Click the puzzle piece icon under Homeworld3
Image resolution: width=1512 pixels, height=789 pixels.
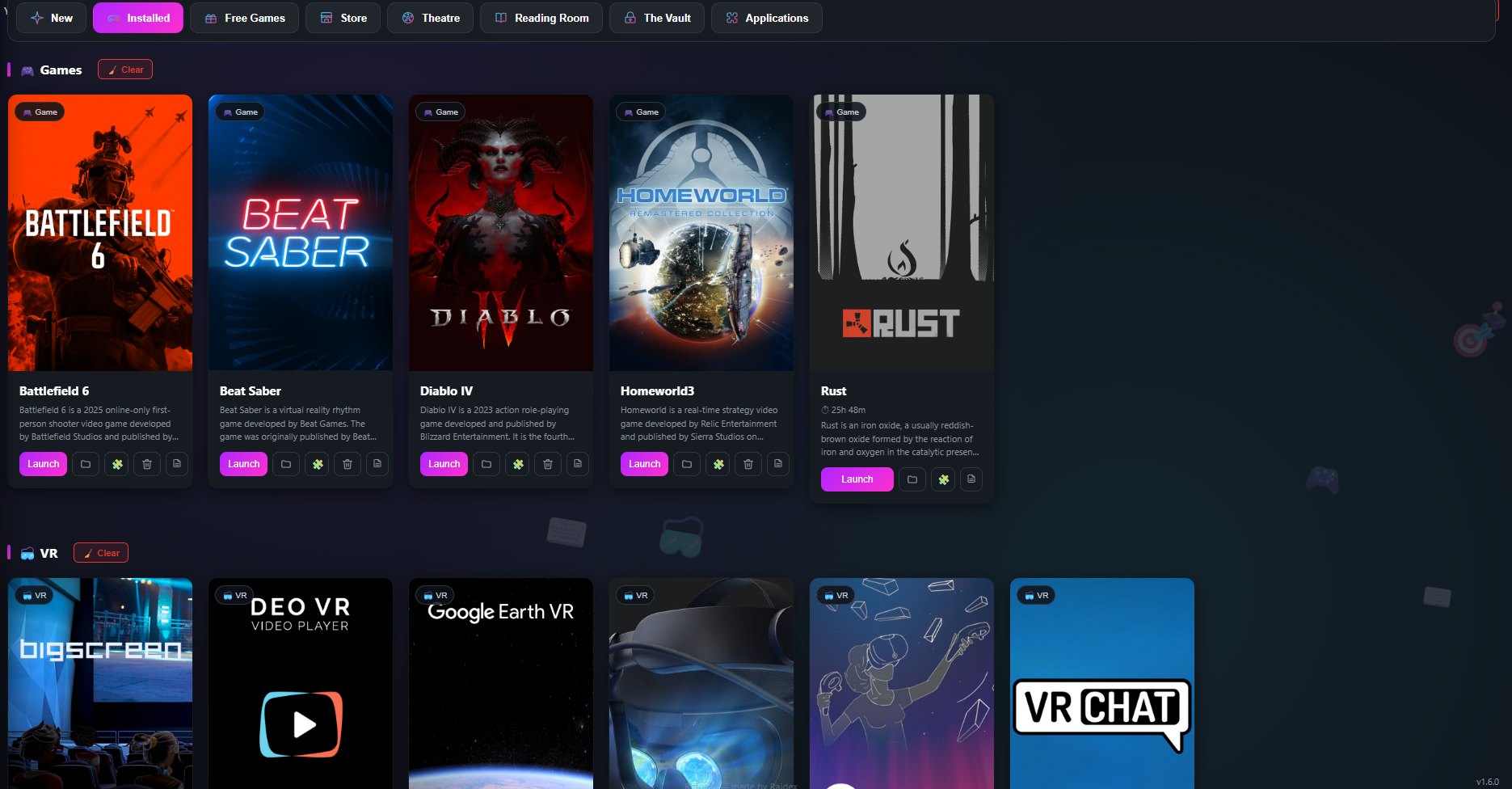tap(718, 464)
